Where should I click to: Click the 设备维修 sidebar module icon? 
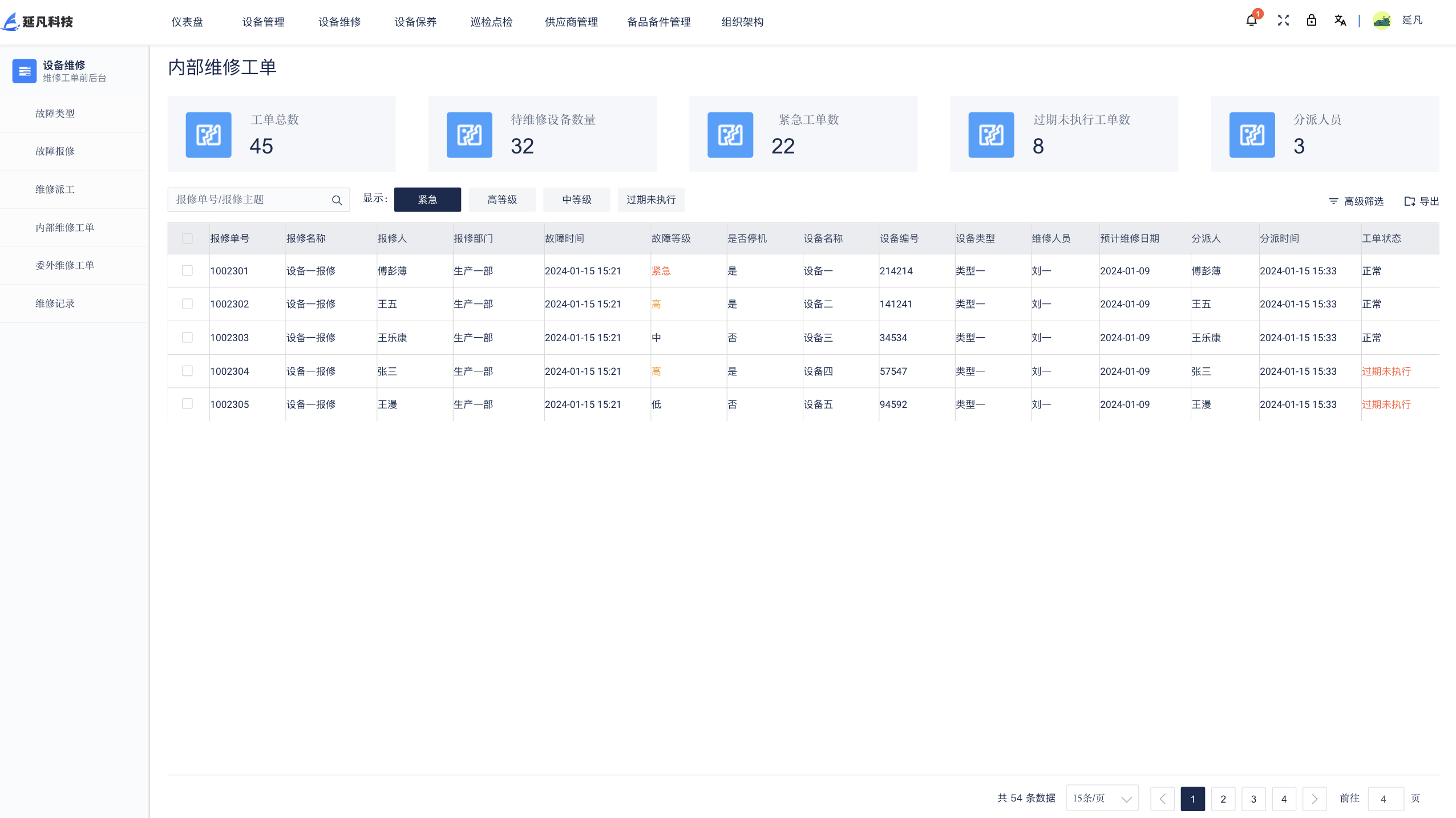coord(25,71)
